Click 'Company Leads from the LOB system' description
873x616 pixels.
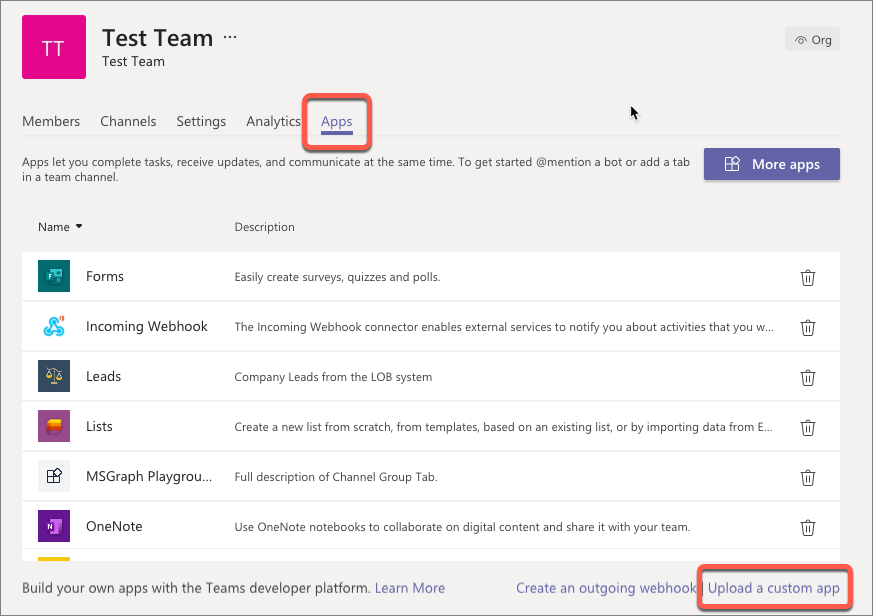[333, 377]
